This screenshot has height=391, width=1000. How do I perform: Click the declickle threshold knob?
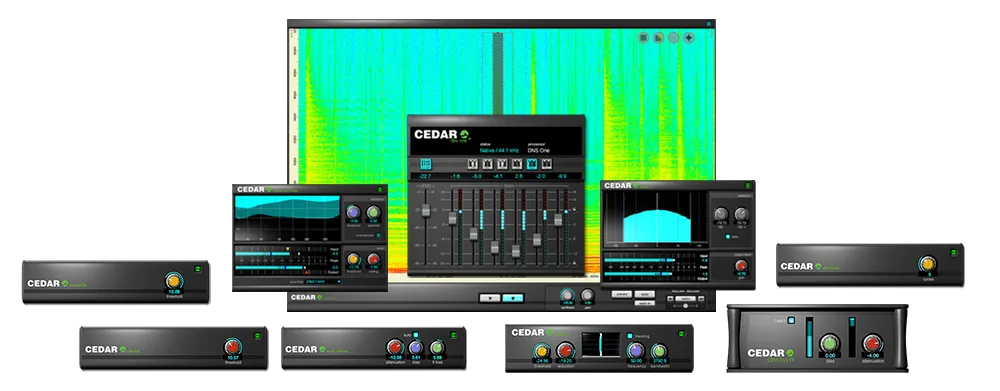click(x=173, y=281)
